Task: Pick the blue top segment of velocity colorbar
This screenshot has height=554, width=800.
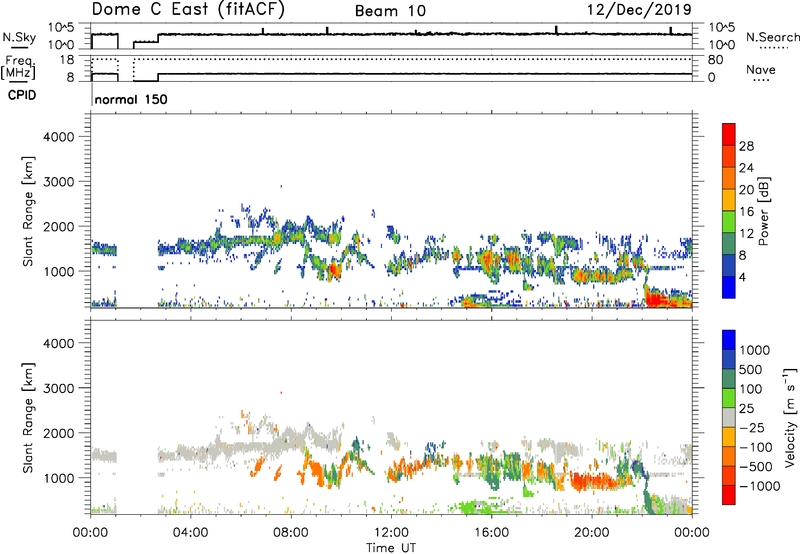Action: pyautogui.click(x=729, y=340)
